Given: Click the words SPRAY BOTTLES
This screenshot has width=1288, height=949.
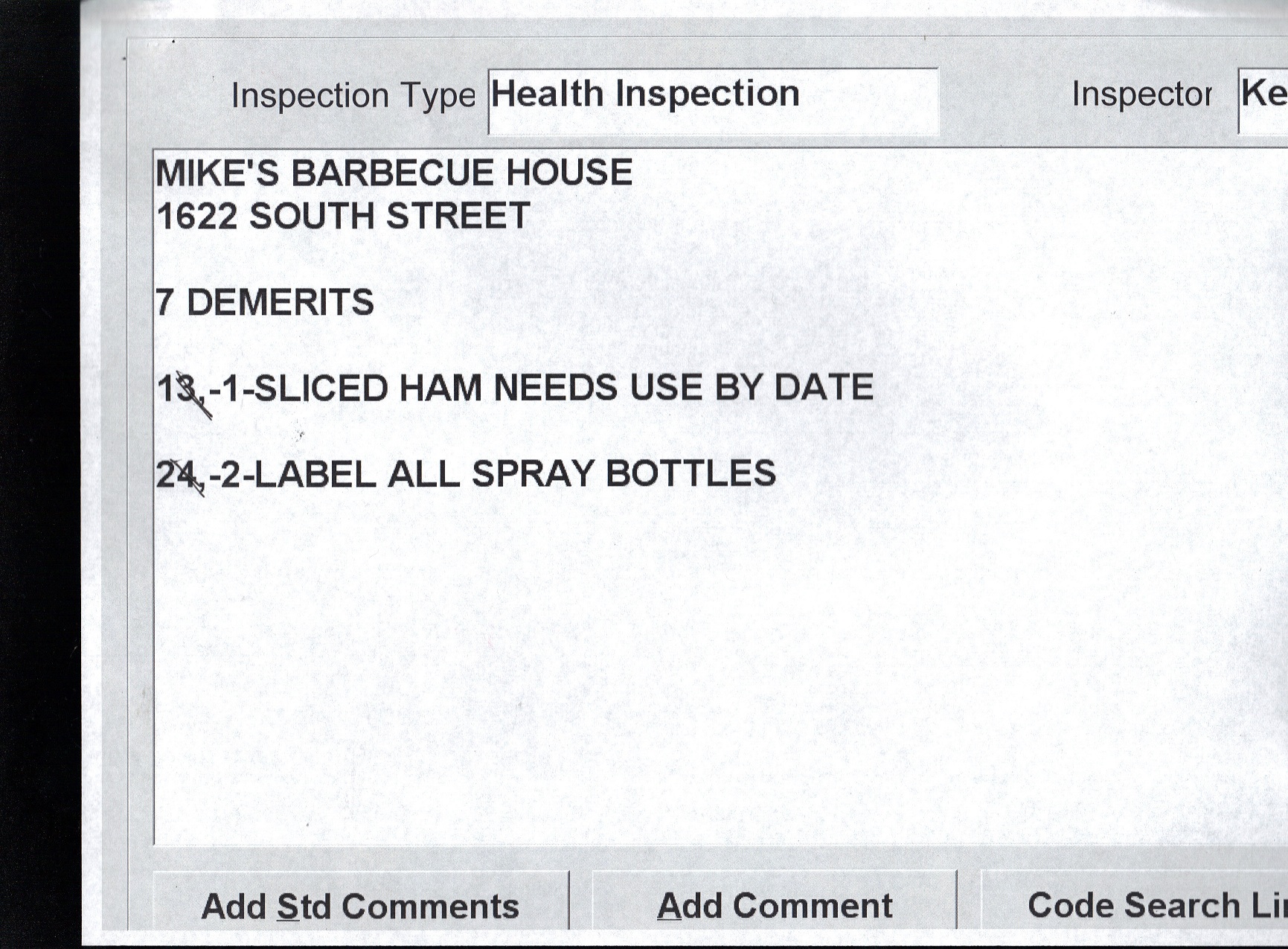Looking at the screenshot, I should (624, 473).
